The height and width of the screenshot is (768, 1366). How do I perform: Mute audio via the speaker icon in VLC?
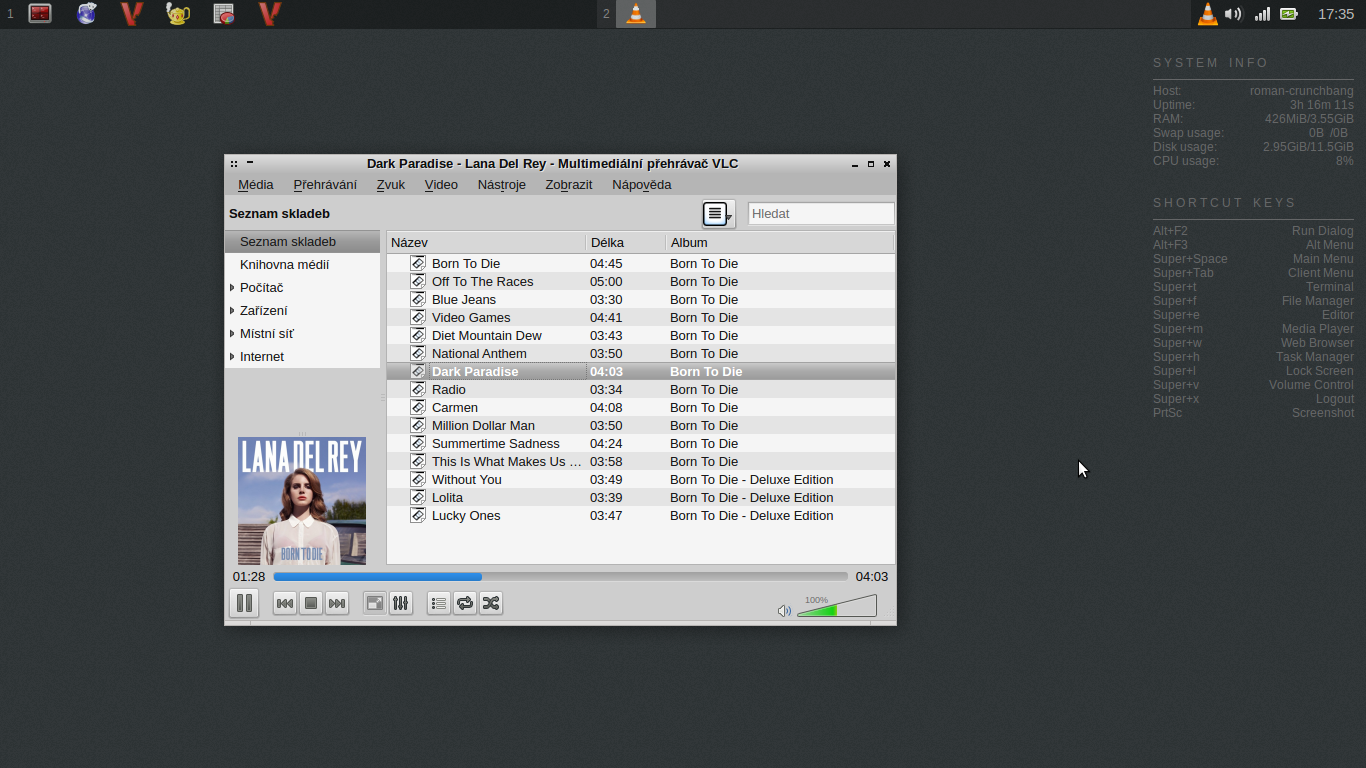tap(784, 610)
